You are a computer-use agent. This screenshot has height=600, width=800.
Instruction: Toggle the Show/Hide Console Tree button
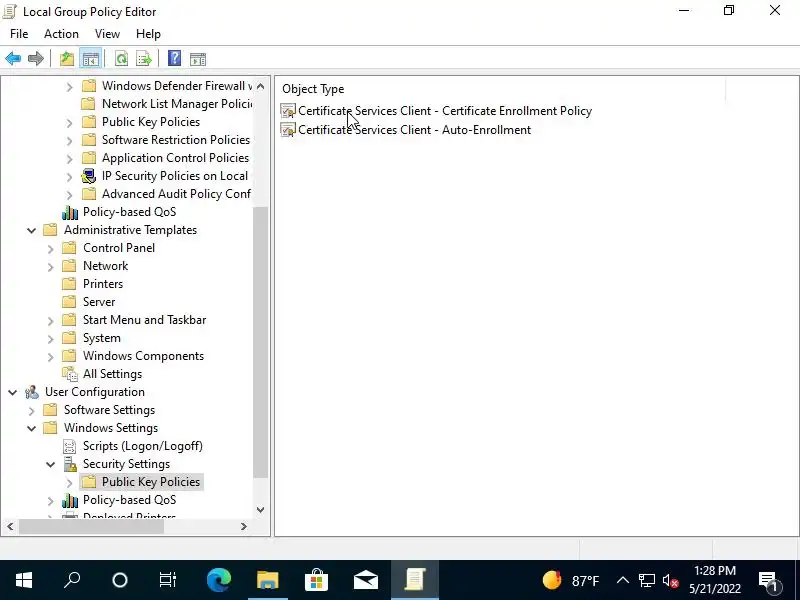tap(91, 59)
